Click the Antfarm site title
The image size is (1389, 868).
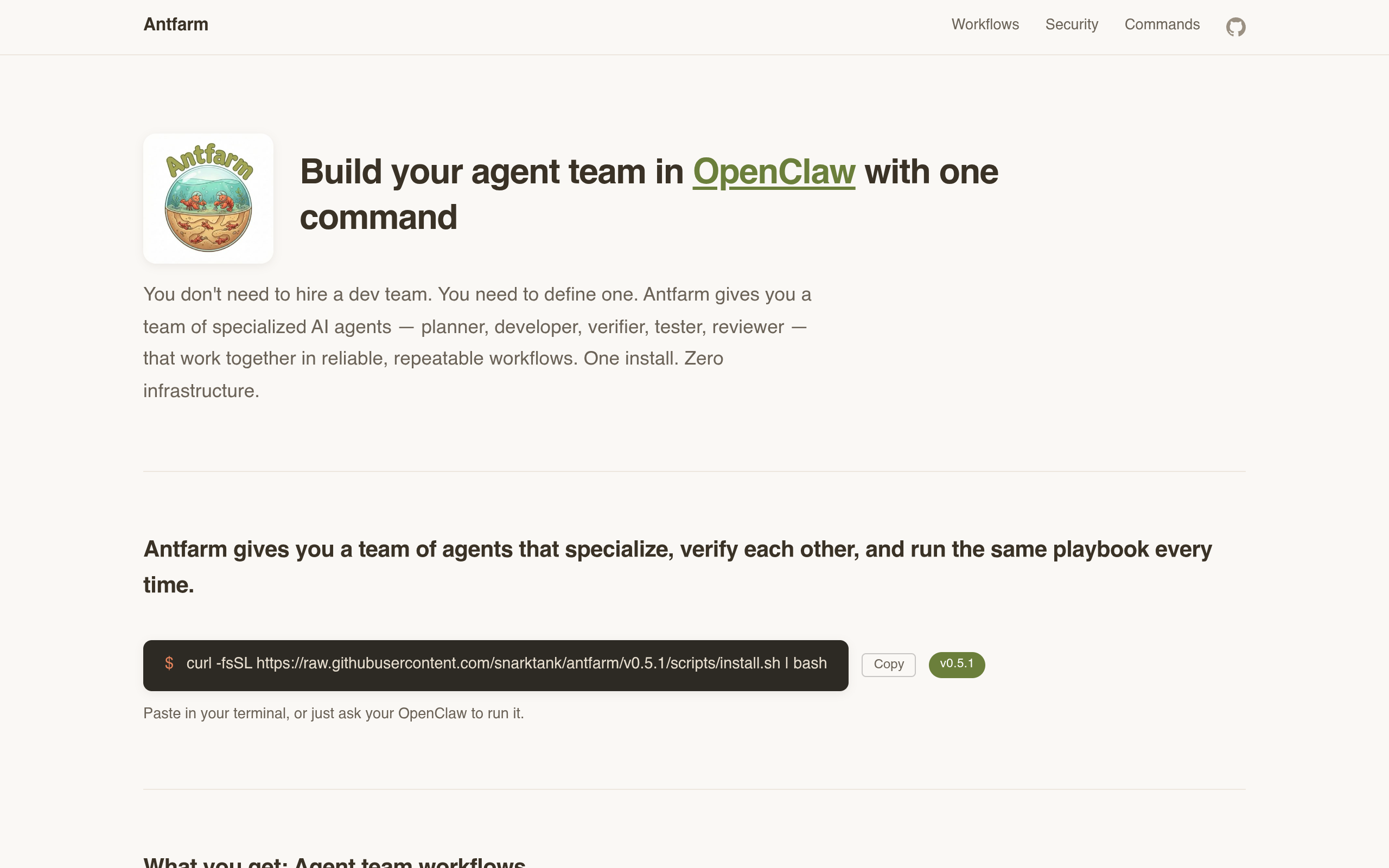[x=176, y=25]
